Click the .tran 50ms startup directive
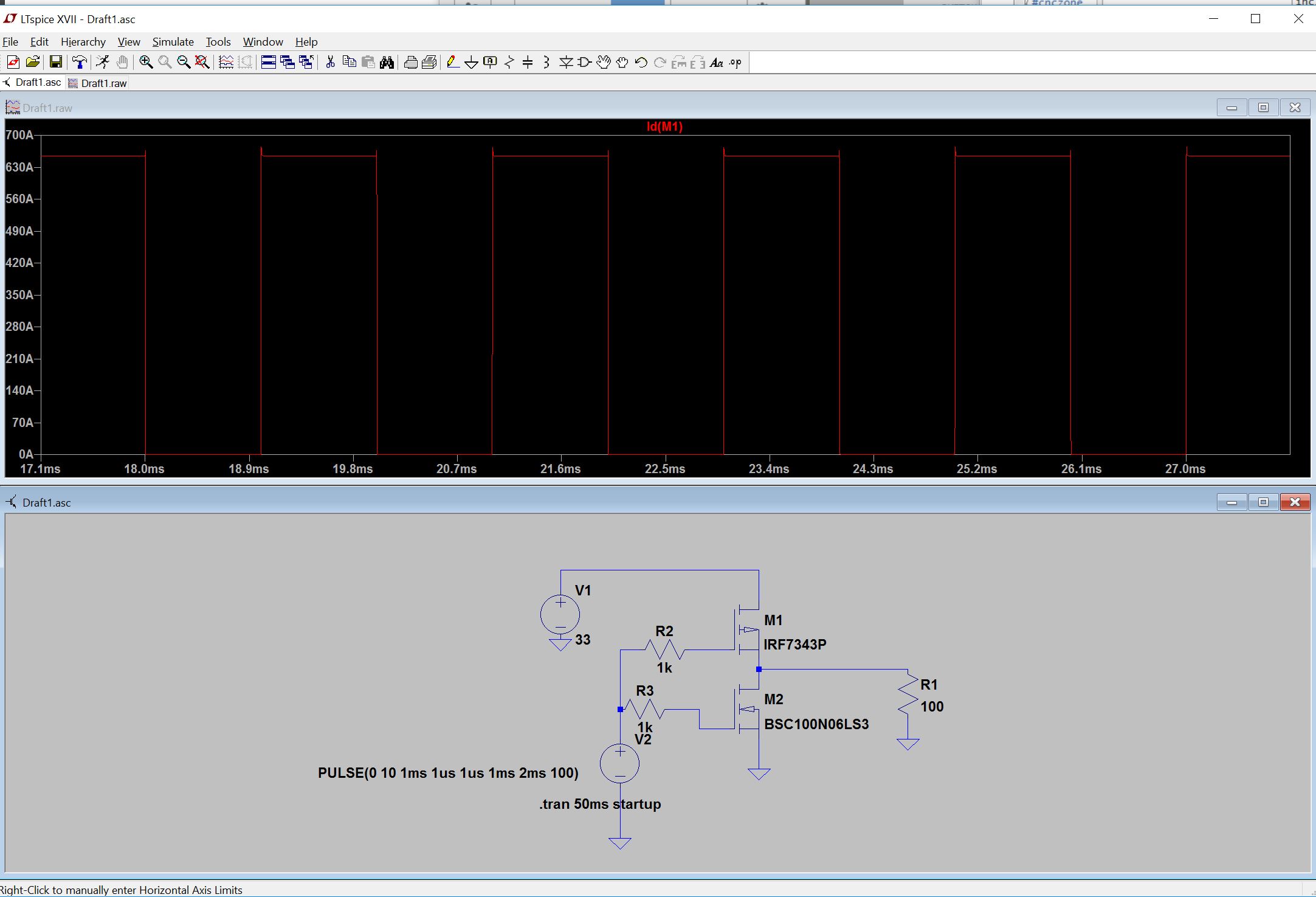This screenshot has height=897, width=1316. tap(600, 804)
